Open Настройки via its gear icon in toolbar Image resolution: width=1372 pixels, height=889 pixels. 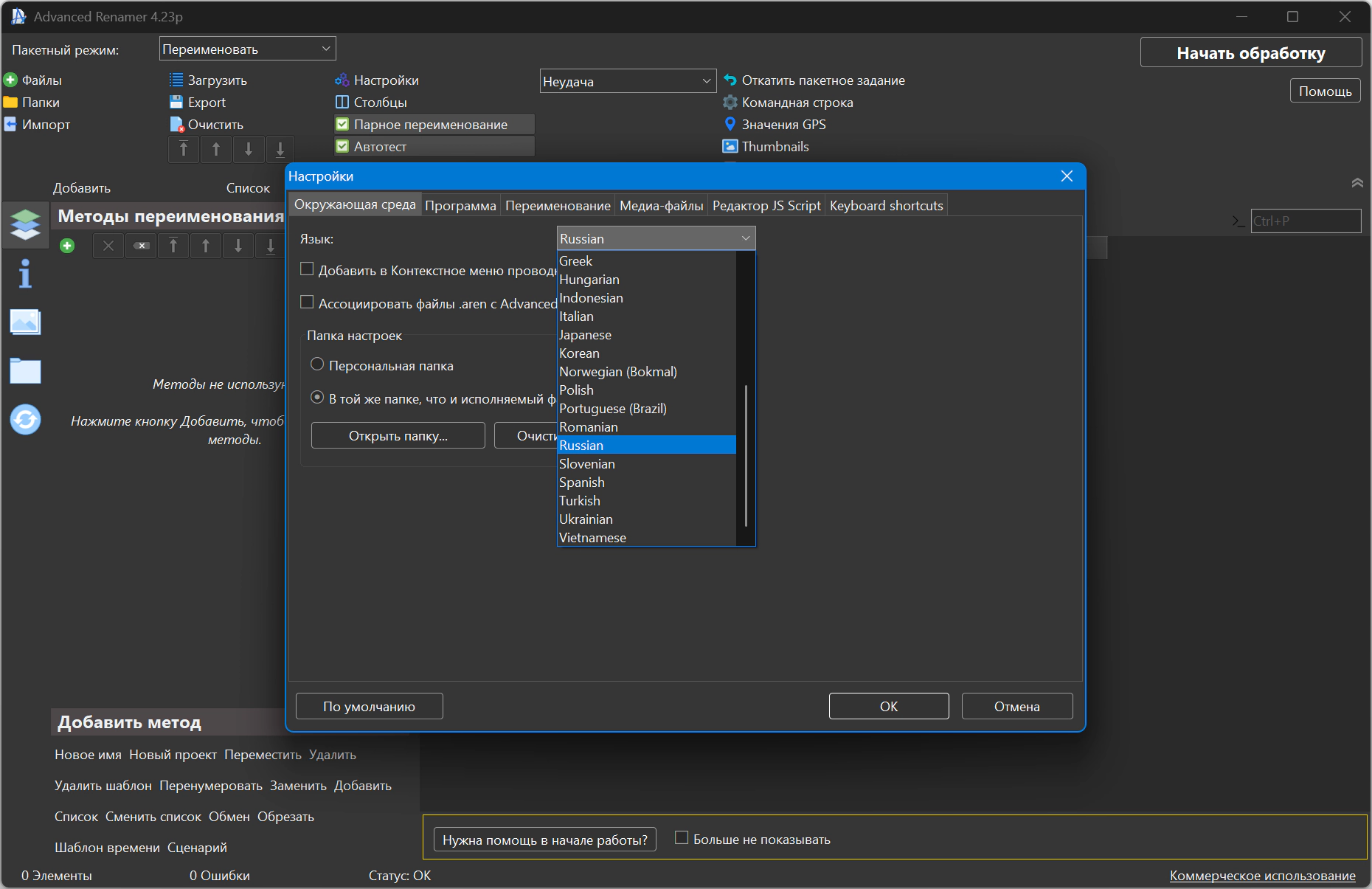point(342,80)
